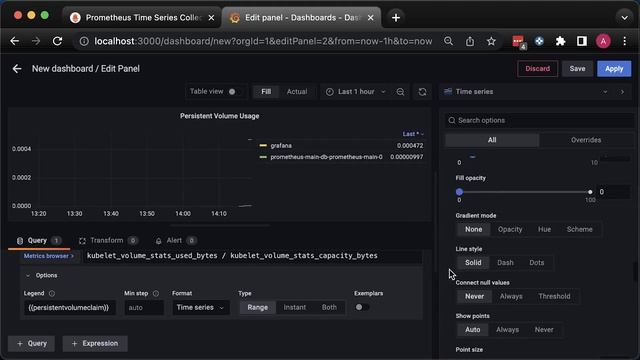Toggle the browser side panel icon

pos(582,41)
